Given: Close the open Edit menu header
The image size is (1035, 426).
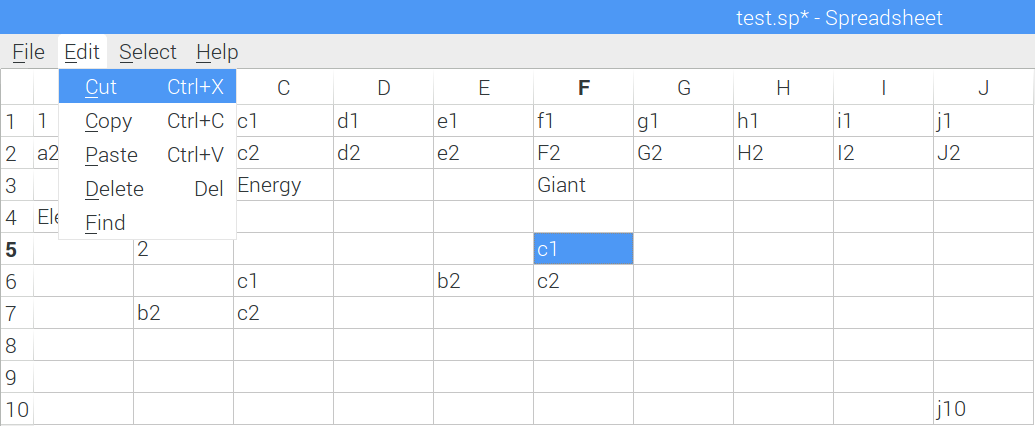Looking at the screenshot, I should point(82,52).
